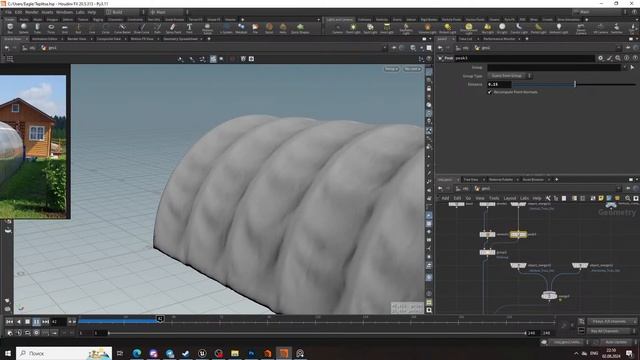This screenshot has width=640, height=360.
Task: Open the parameter pane gear menu
Action: pyautogui.click(x=600, y=58)
